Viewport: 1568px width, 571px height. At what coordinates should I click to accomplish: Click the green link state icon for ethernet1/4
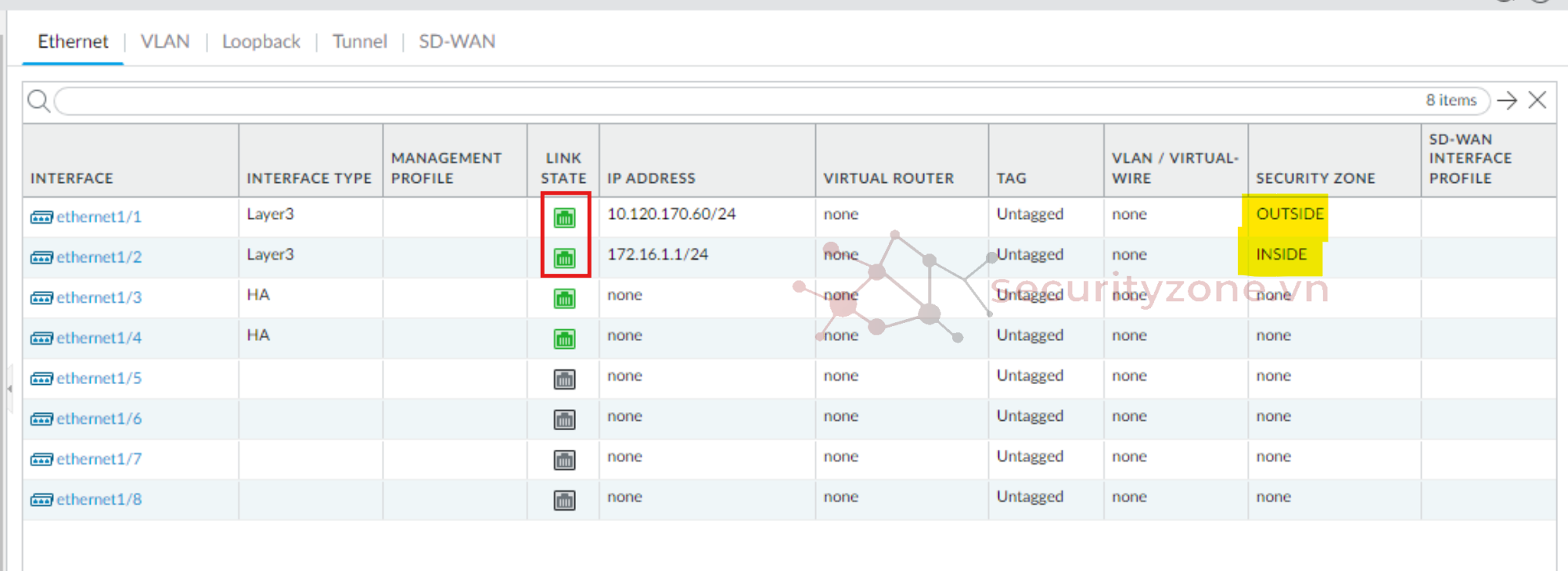point(564,339)
